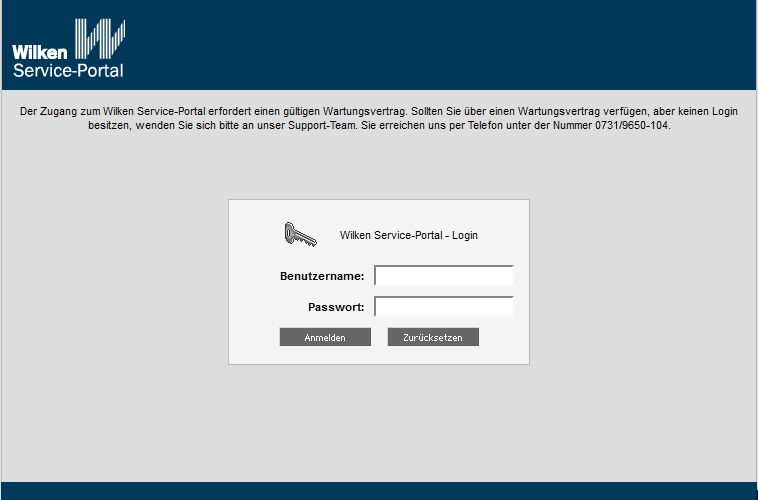Click the "Passwort:" label
Image resolution: width=758 pixels, height=500 pixels.
[x=335, y=307]
